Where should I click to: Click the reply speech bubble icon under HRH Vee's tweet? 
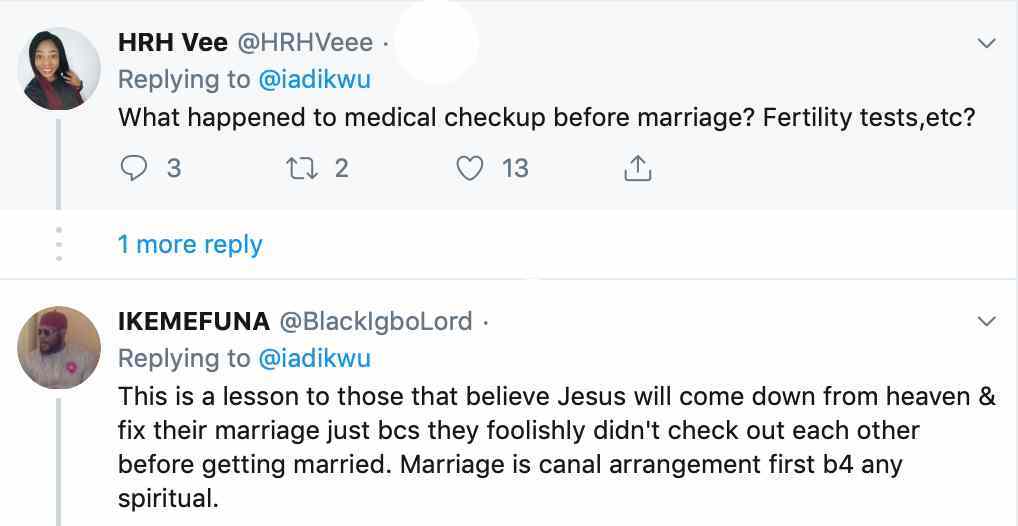point(134,168)
